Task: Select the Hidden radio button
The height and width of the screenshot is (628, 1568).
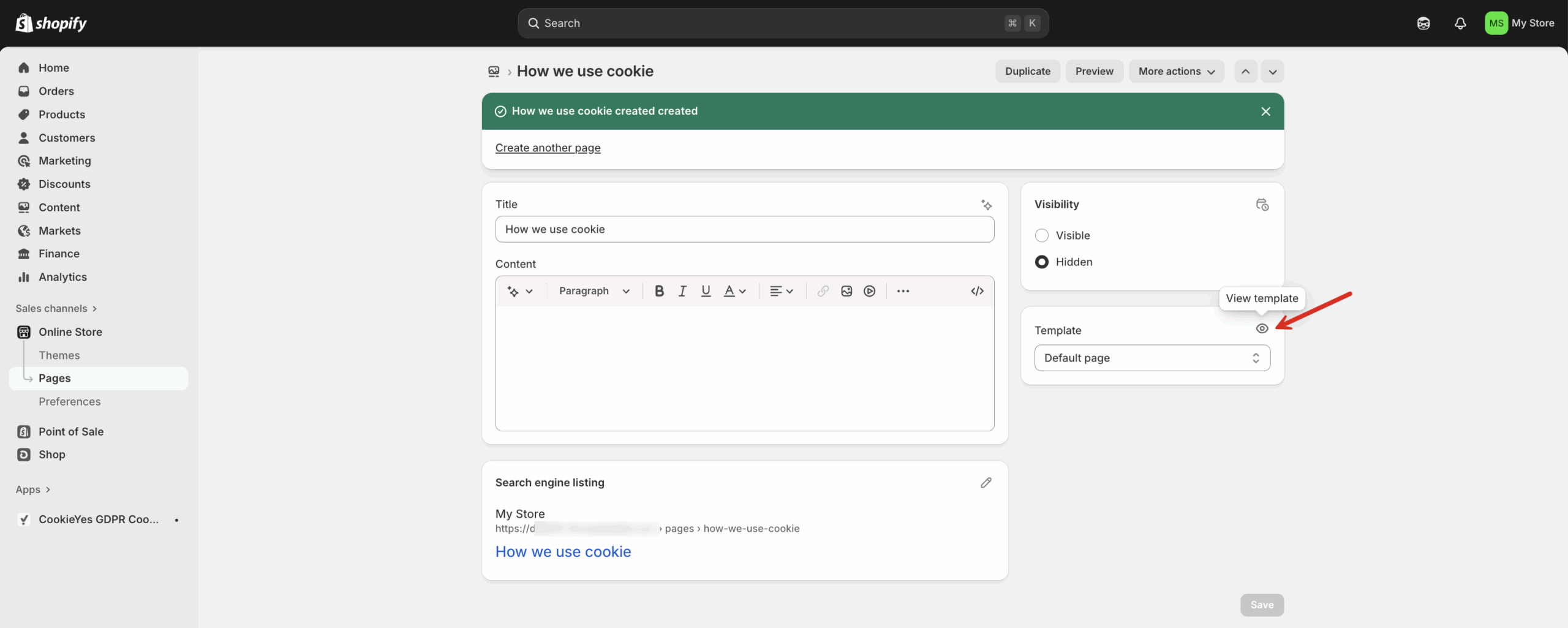Action: point(1041,262)
